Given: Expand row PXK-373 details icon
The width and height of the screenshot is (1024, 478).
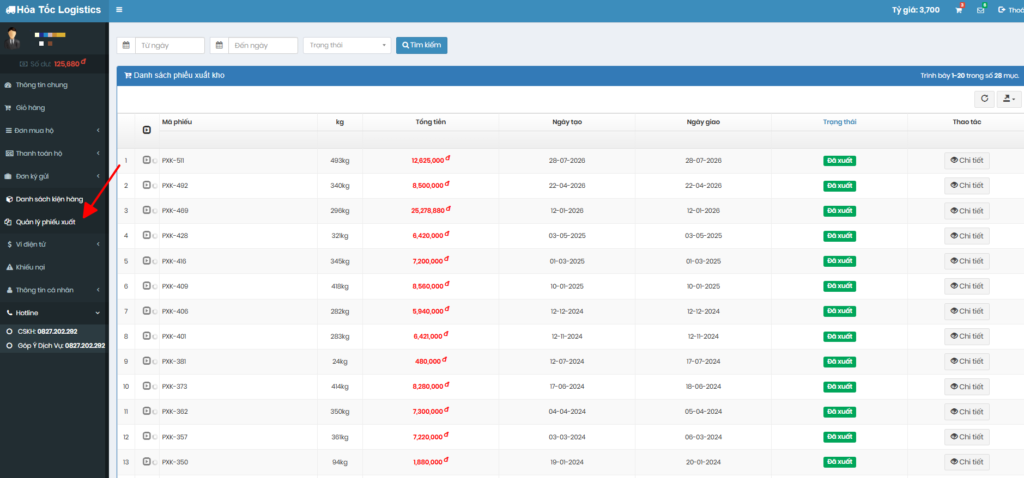Looking at the screenshot, I should coord(147,386).
